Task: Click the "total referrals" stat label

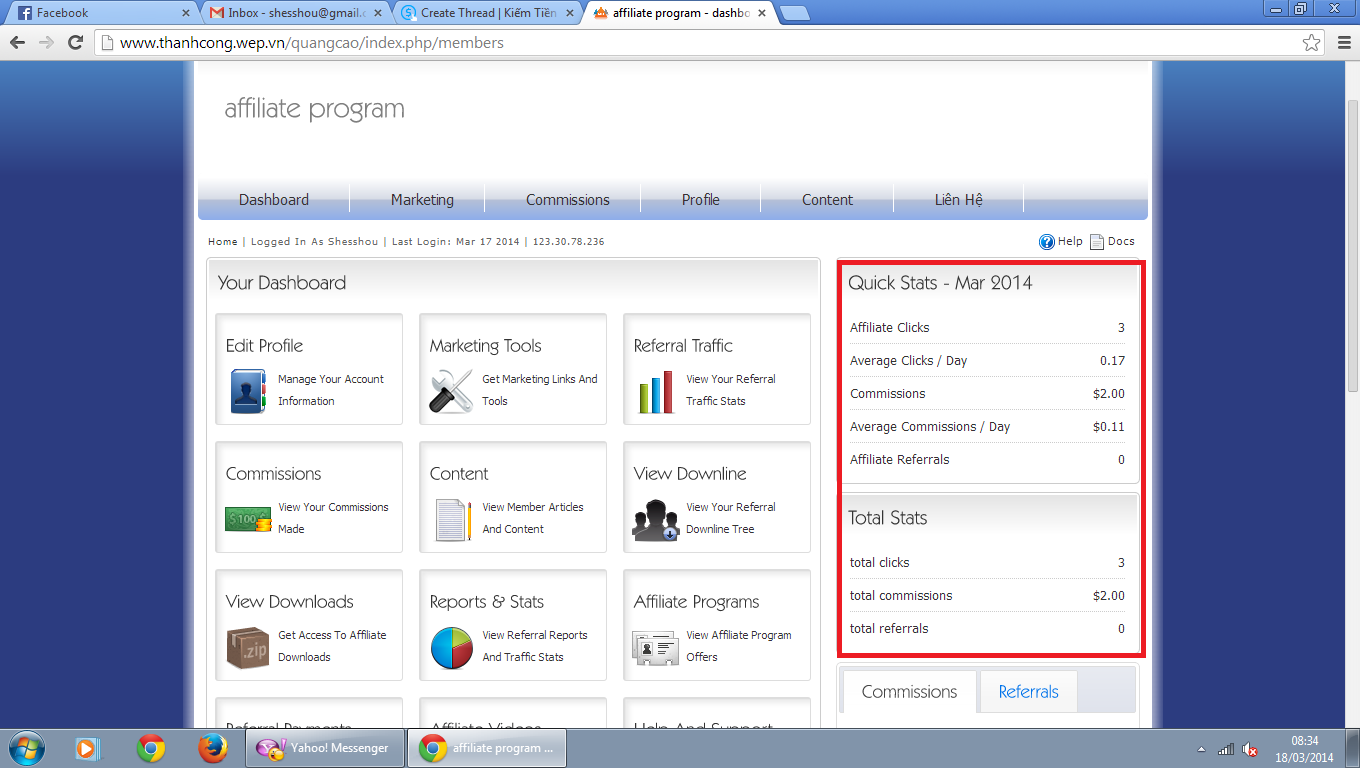Action: 889,629
